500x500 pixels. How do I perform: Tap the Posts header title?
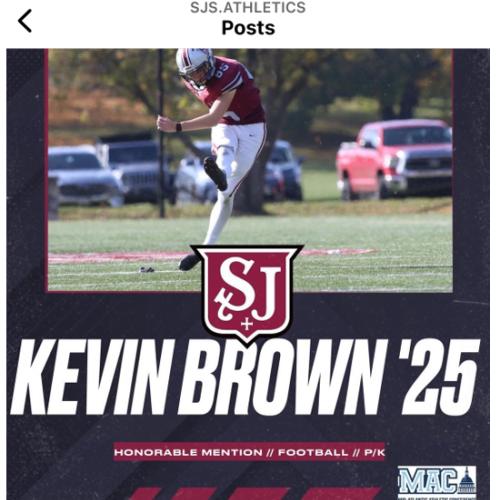point(248,28)
